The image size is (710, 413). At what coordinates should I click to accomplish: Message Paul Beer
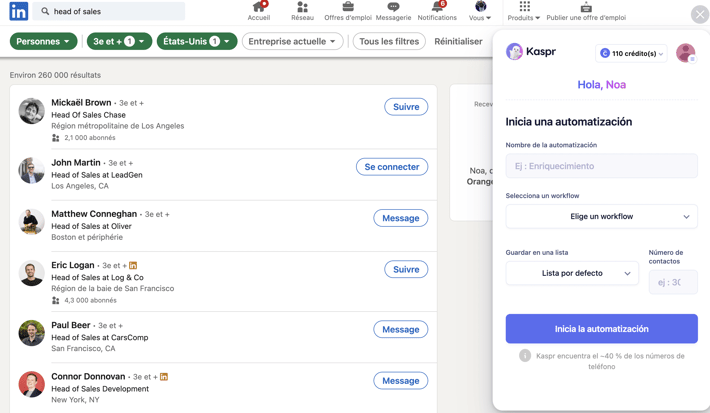pos(401,329)
